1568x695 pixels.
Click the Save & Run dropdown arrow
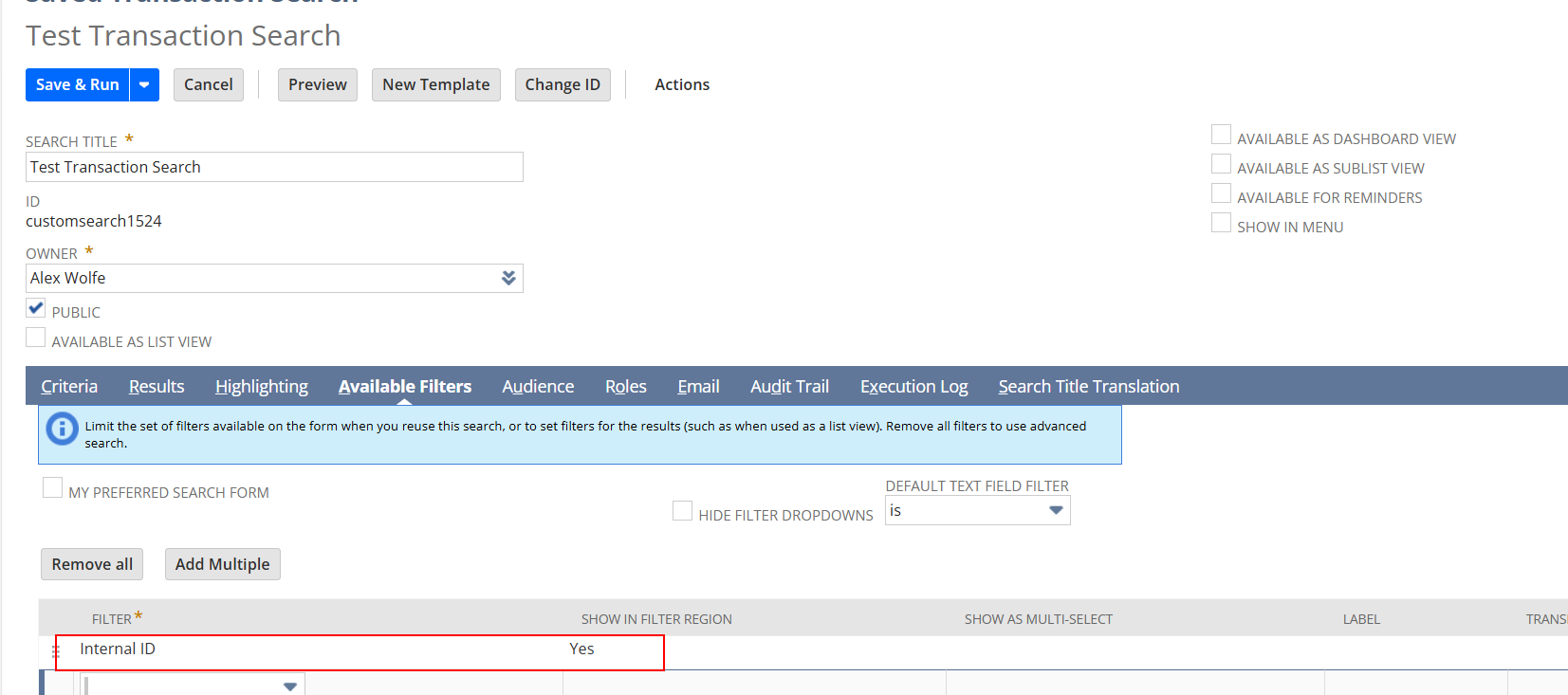pyautogui.click(x=144, y=84)
